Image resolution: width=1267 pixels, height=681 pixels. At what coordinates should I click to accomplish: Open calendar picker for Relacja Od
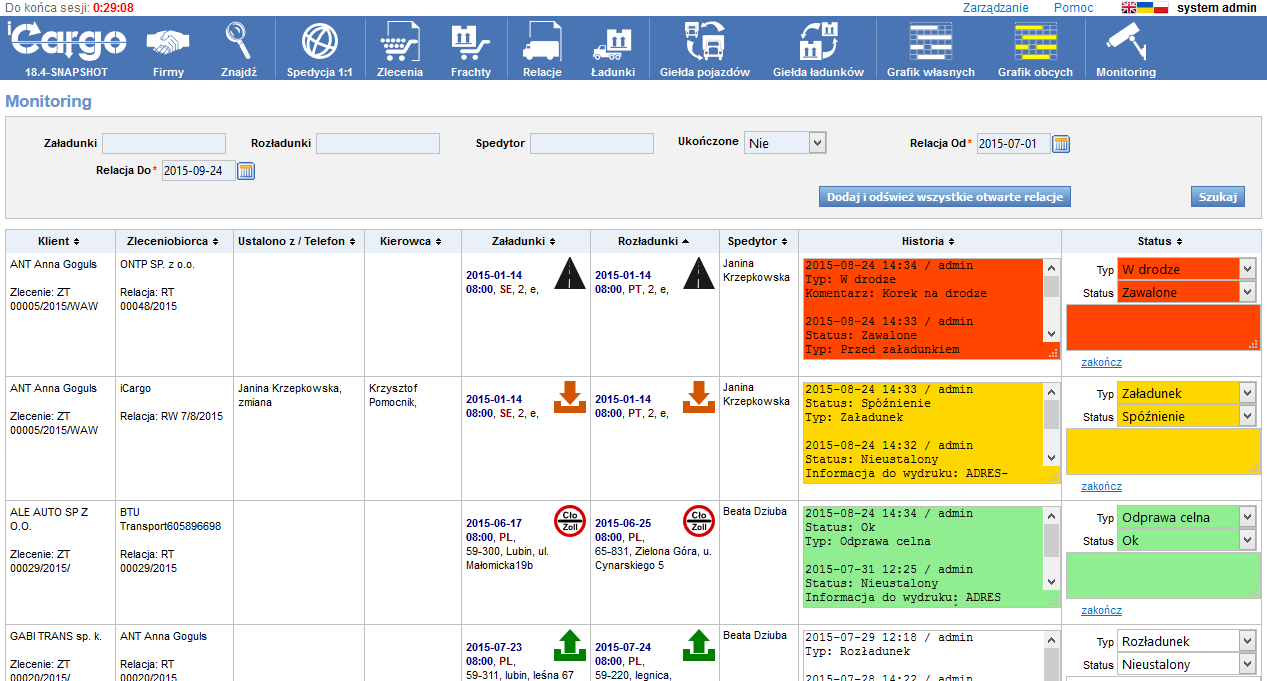click(x=1061, y=144)
